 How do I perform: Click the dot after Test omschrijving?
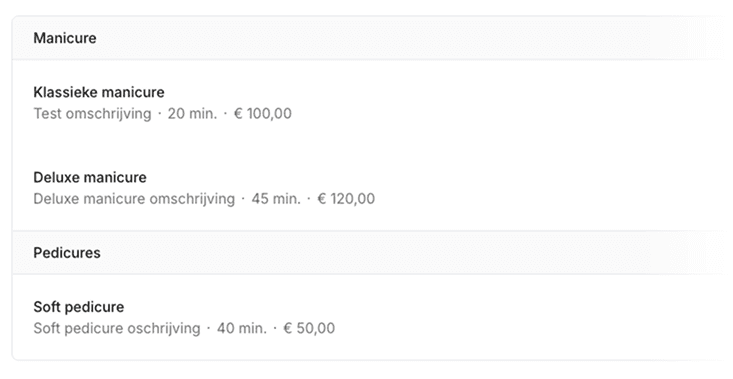tap(159, 114)
